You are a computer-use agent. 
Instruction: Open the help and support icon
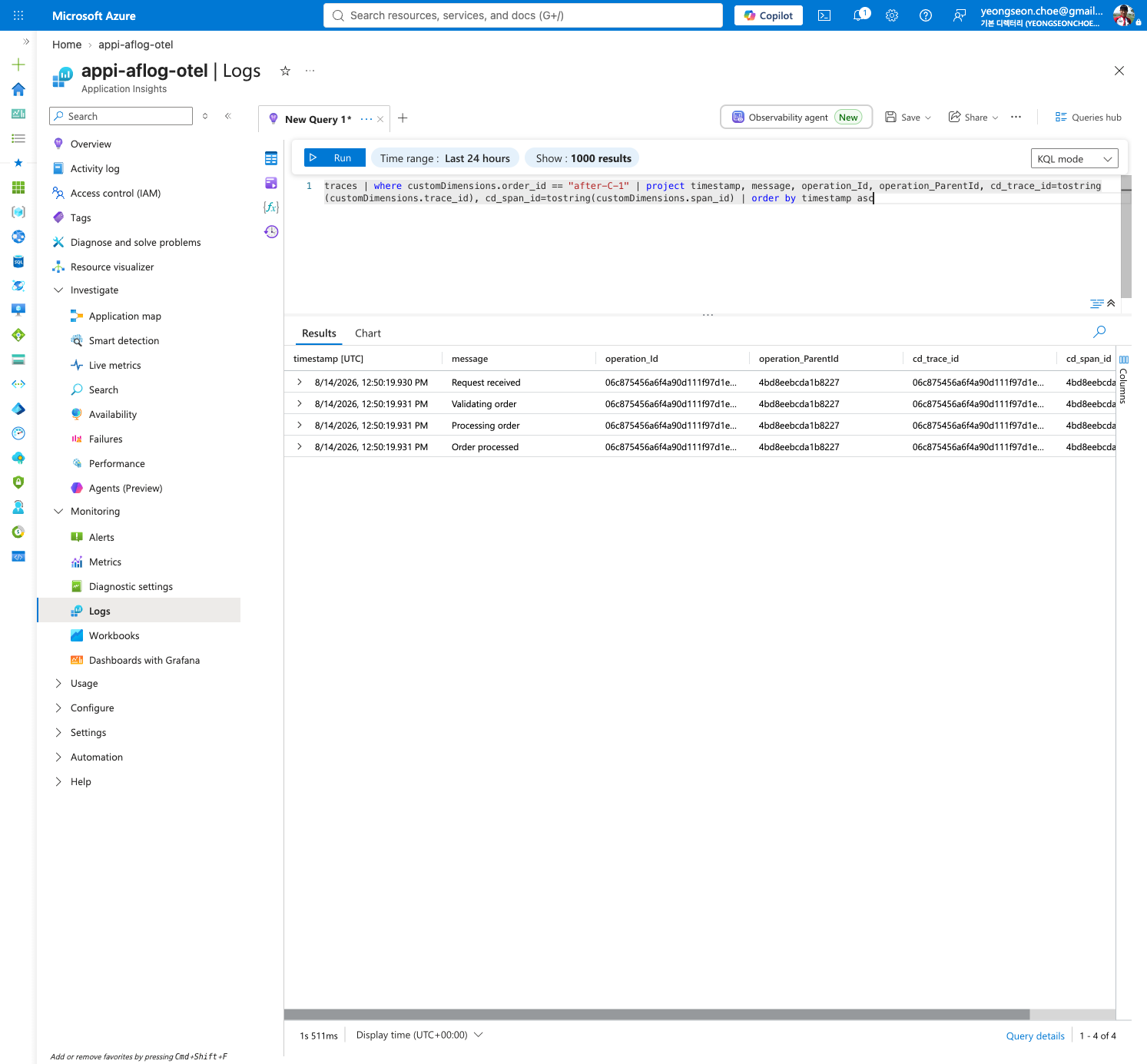click(x=926, y=15)
